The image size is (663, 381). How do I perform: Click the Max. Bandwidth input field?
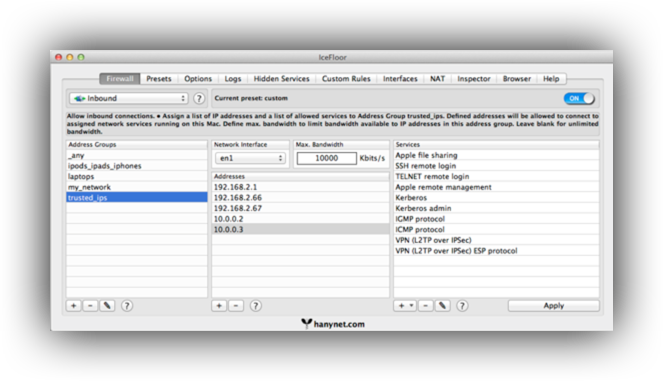(327, 158)
